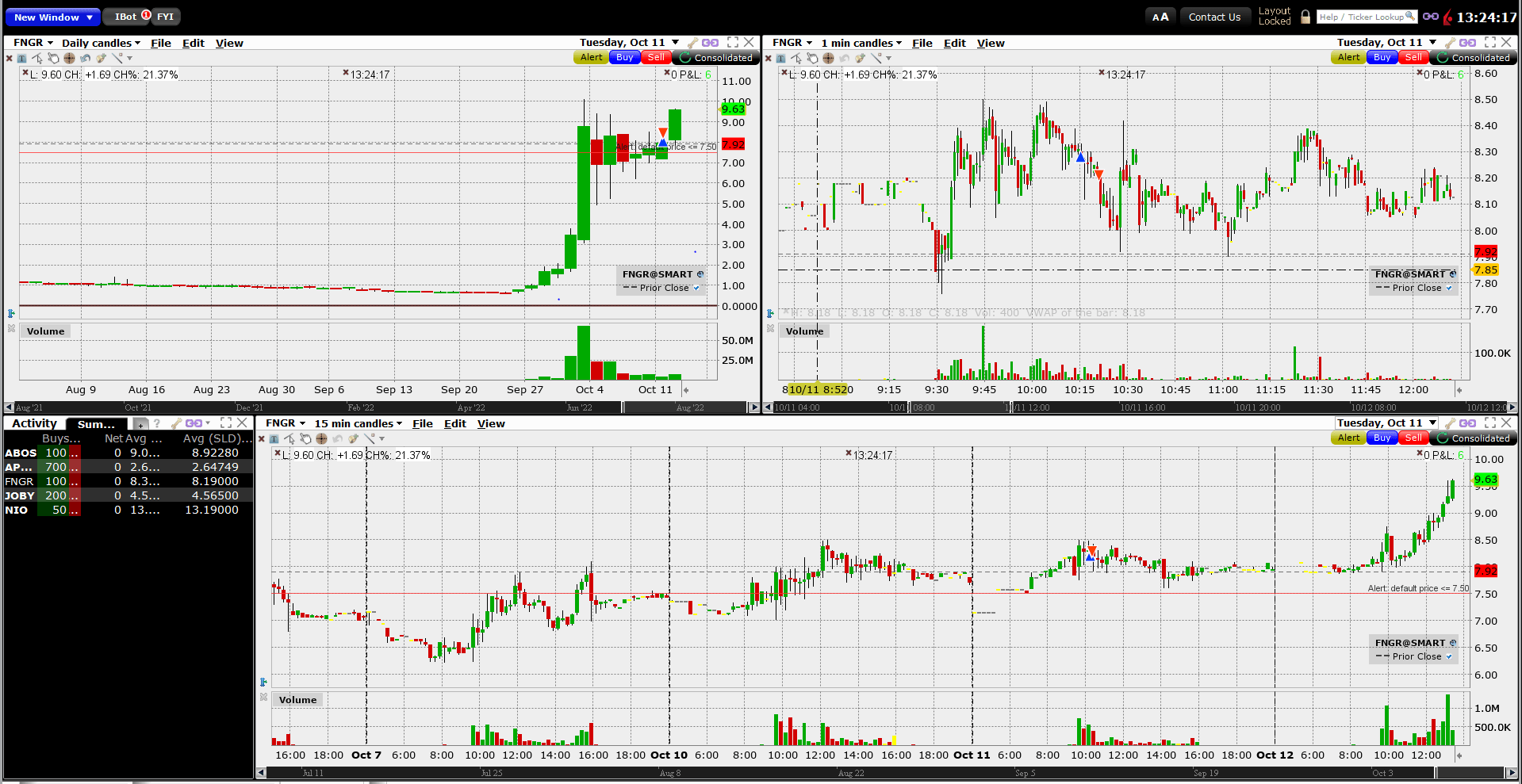
Task: Click the 15 min chart time range scrollbar
Action: [x=886, y=772]
